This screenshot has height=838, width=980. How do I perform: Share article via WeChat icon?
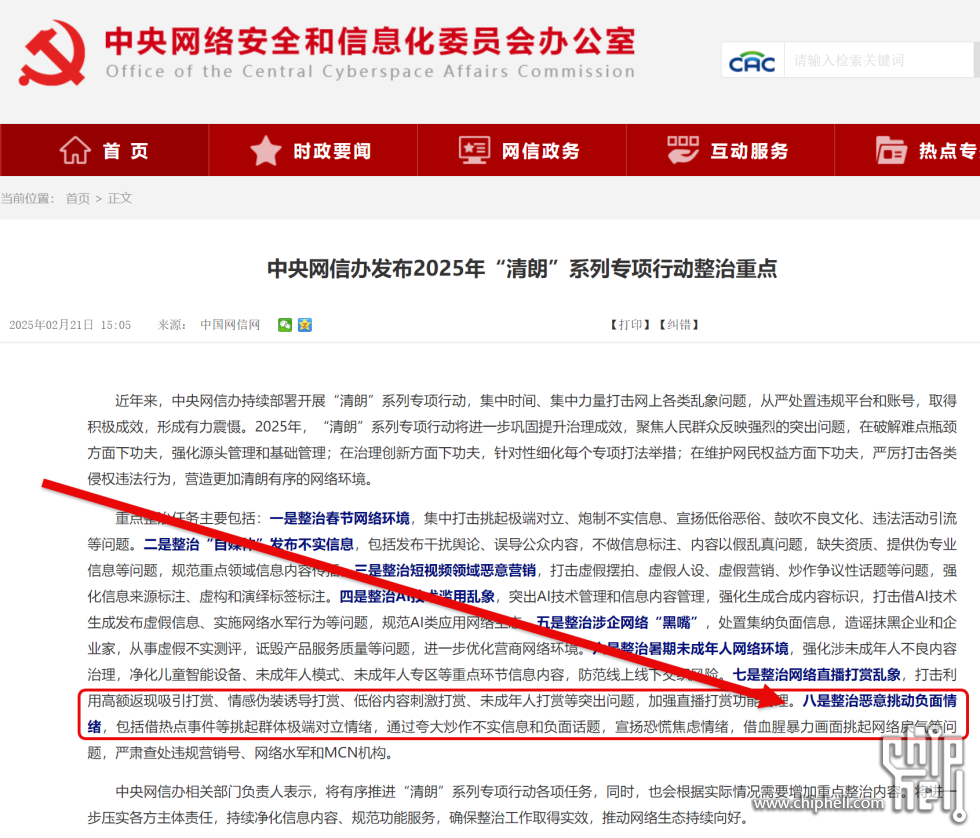[x=285, y=325]
